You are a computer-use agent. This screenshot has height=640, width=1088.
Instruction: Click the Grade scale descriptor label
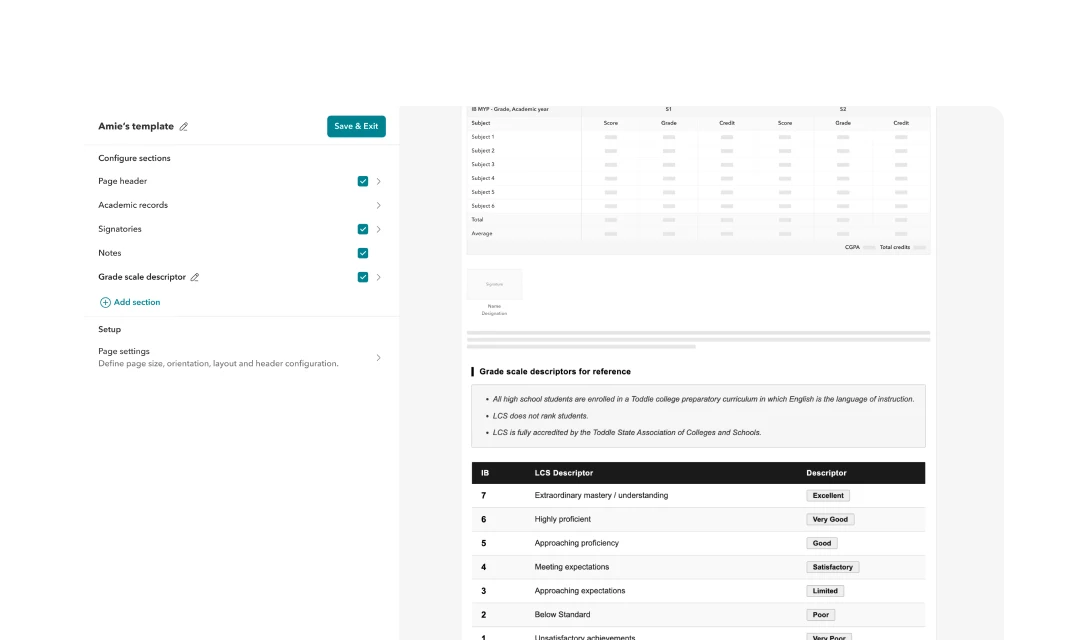[142, 277]
